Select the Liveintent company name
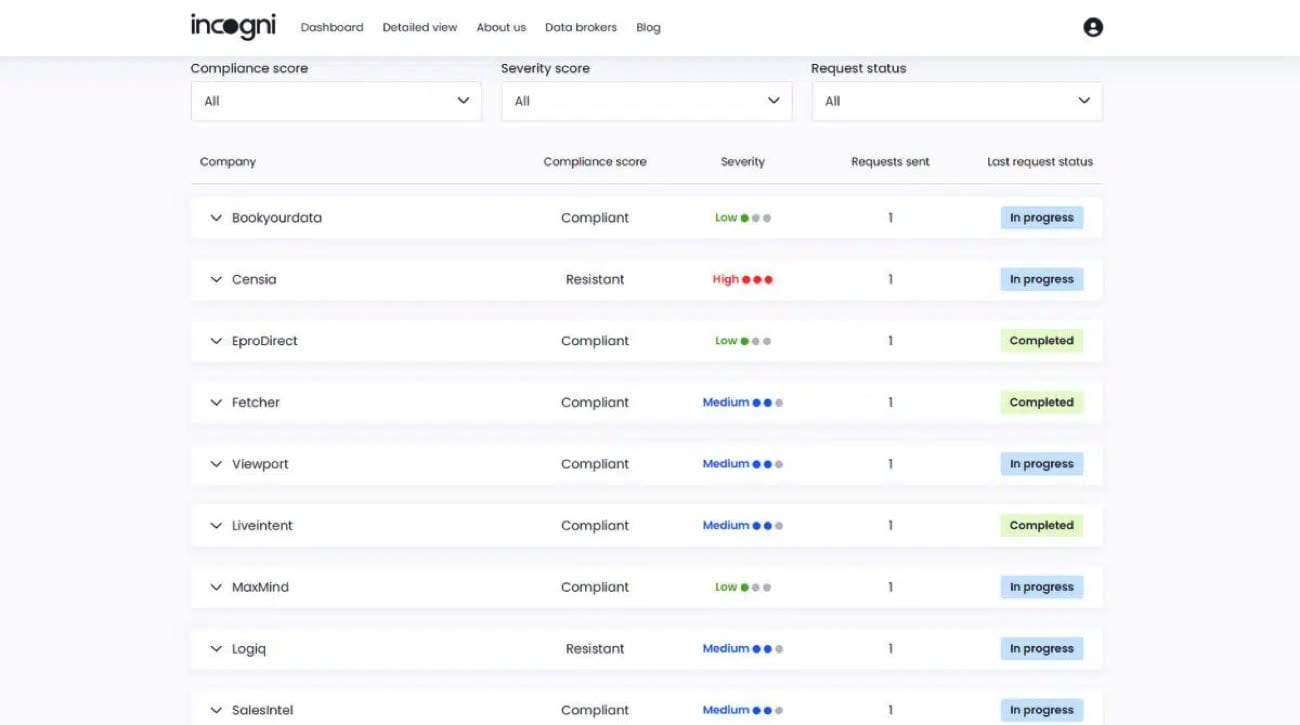Image resolution: width=1300 pixels, height=725 pixels. (x=262, y=526)
